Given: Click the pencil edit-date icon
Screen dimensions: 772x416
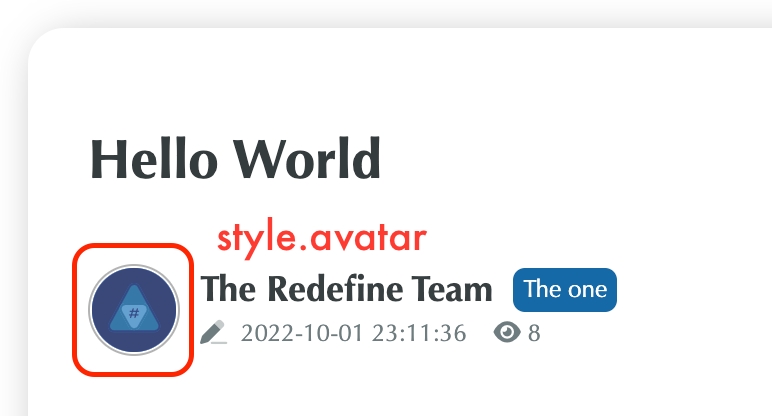Looking at the screenshot, I should tap(214, 332).
